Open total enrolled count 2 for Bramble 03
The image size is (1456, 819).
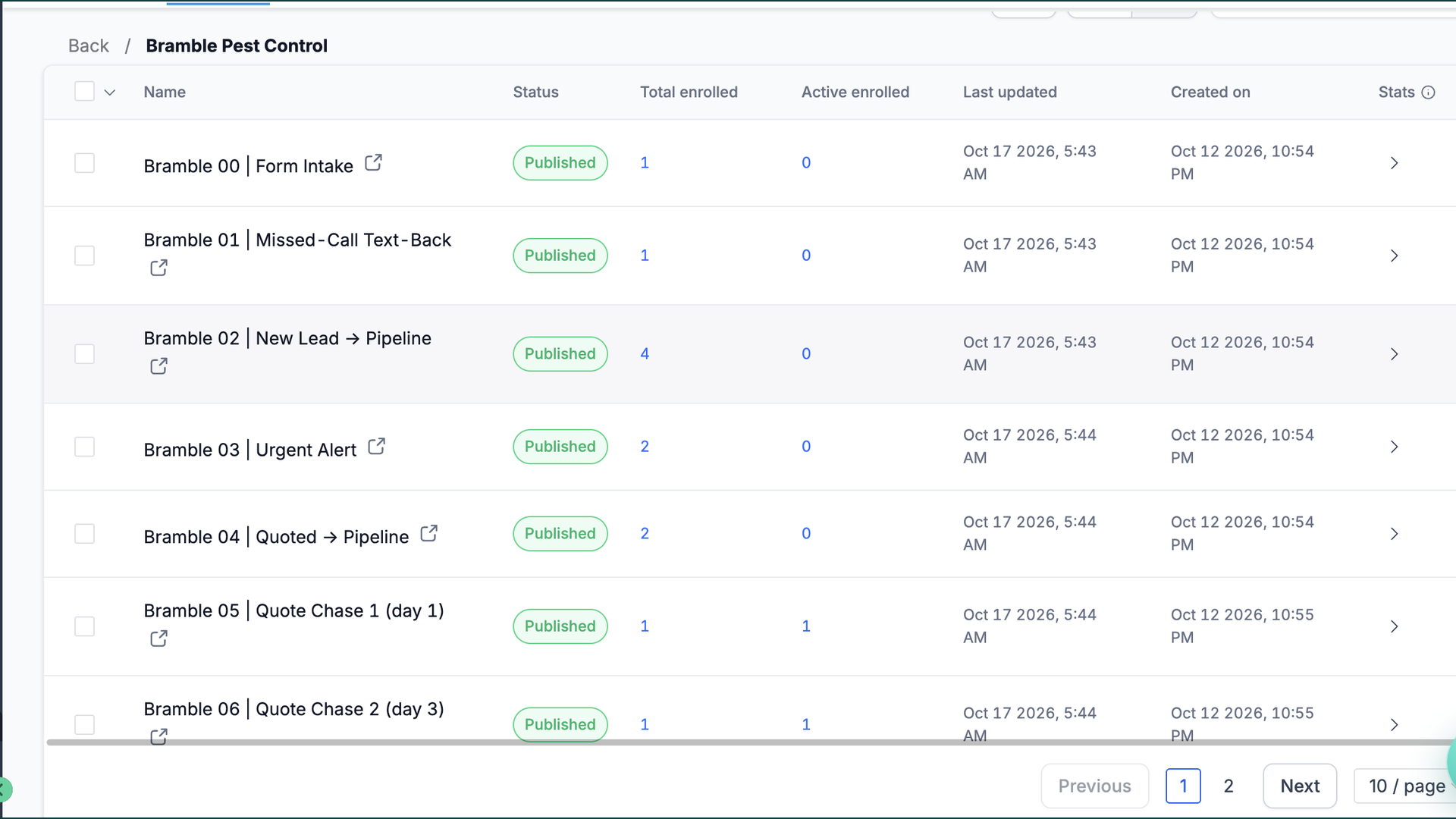click(645, 447)
